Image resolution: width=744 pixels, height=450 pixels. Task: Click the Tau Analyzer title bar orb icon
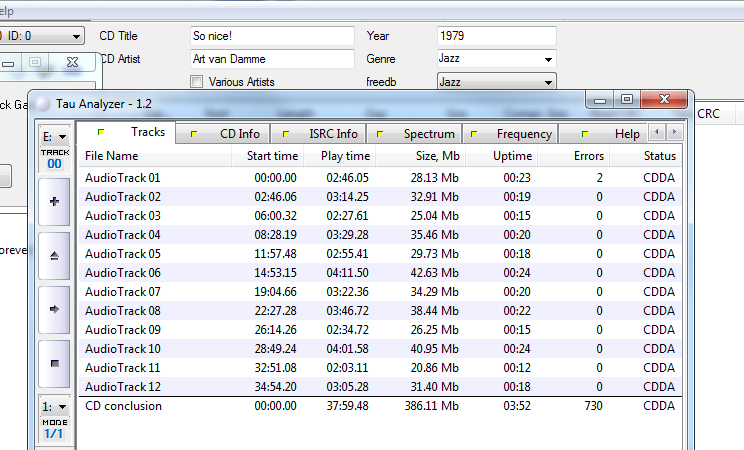[43, 103]
